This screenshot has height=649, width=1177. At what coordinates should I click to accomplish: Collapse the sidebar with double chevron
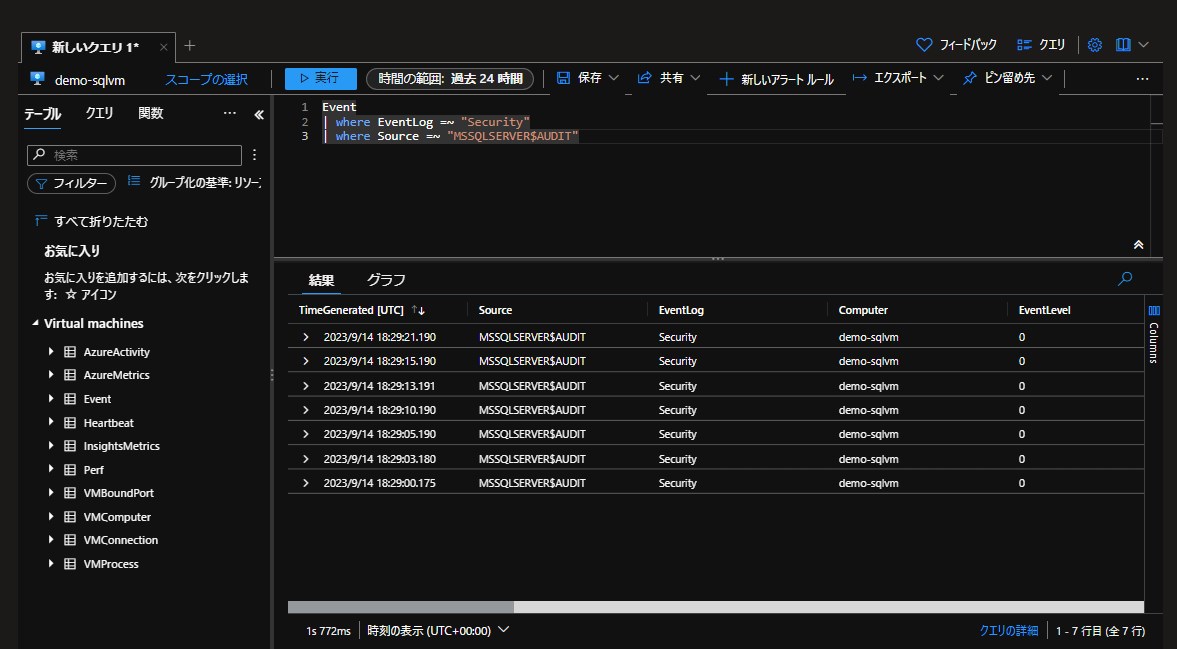(x=259, y=115)
